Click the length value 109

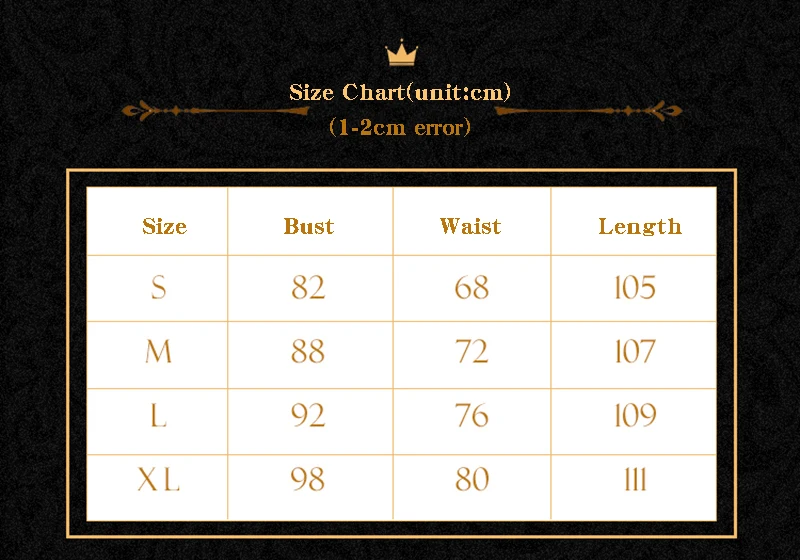[635, 416]
